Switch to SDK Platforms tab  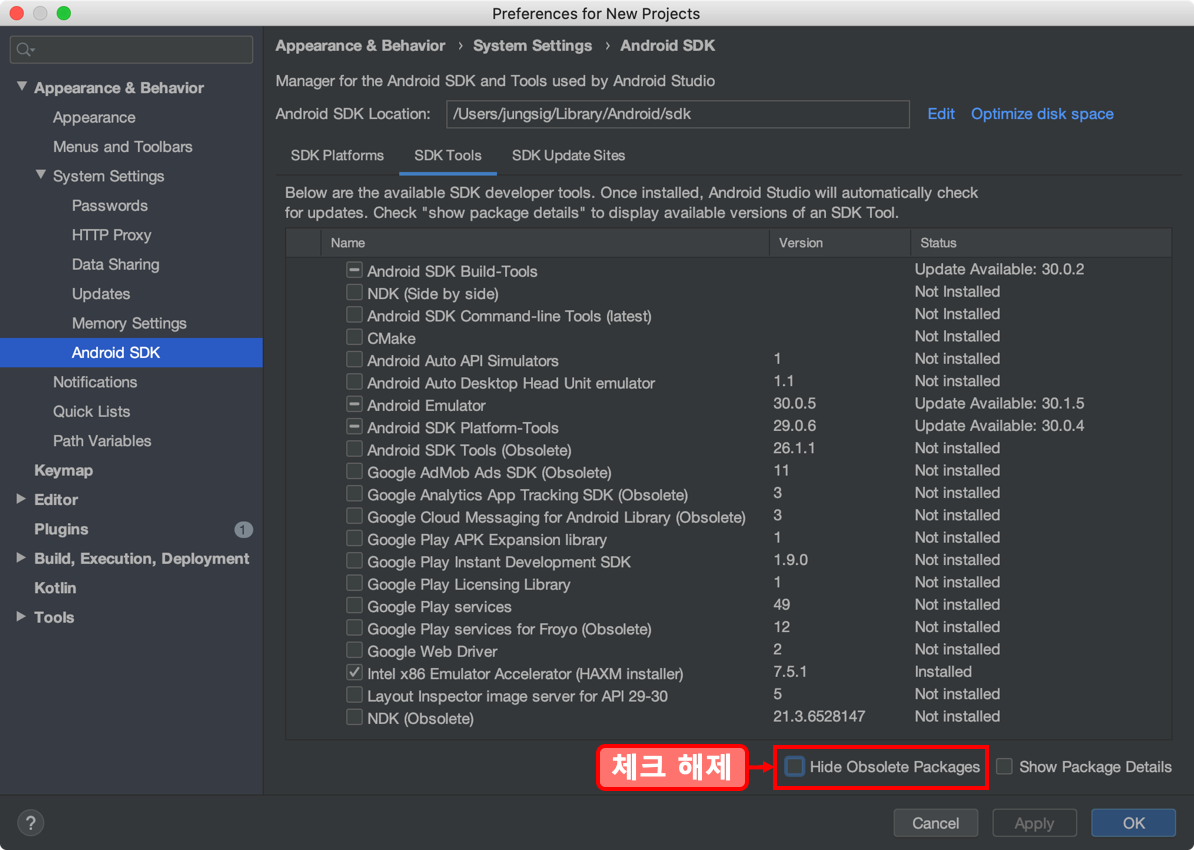(x=337, y=155)
